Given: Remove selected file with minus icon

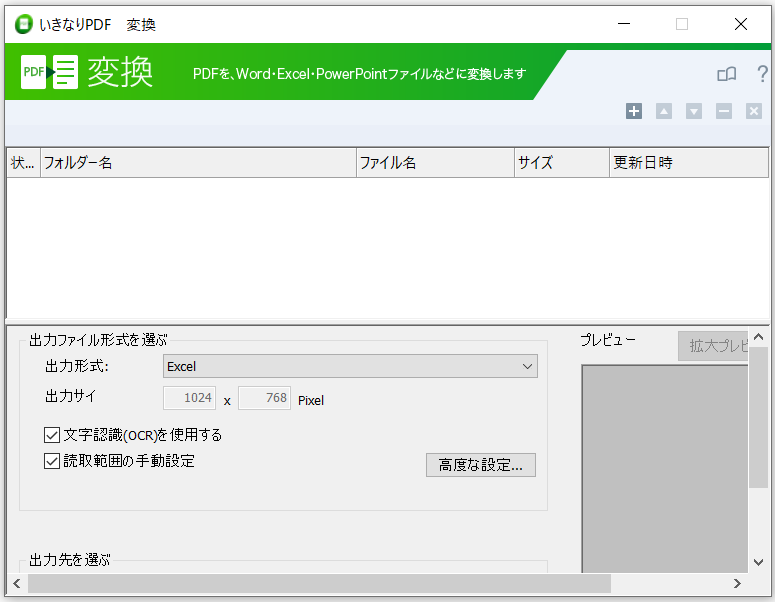Looking at the screenshot, I should 724,111.
